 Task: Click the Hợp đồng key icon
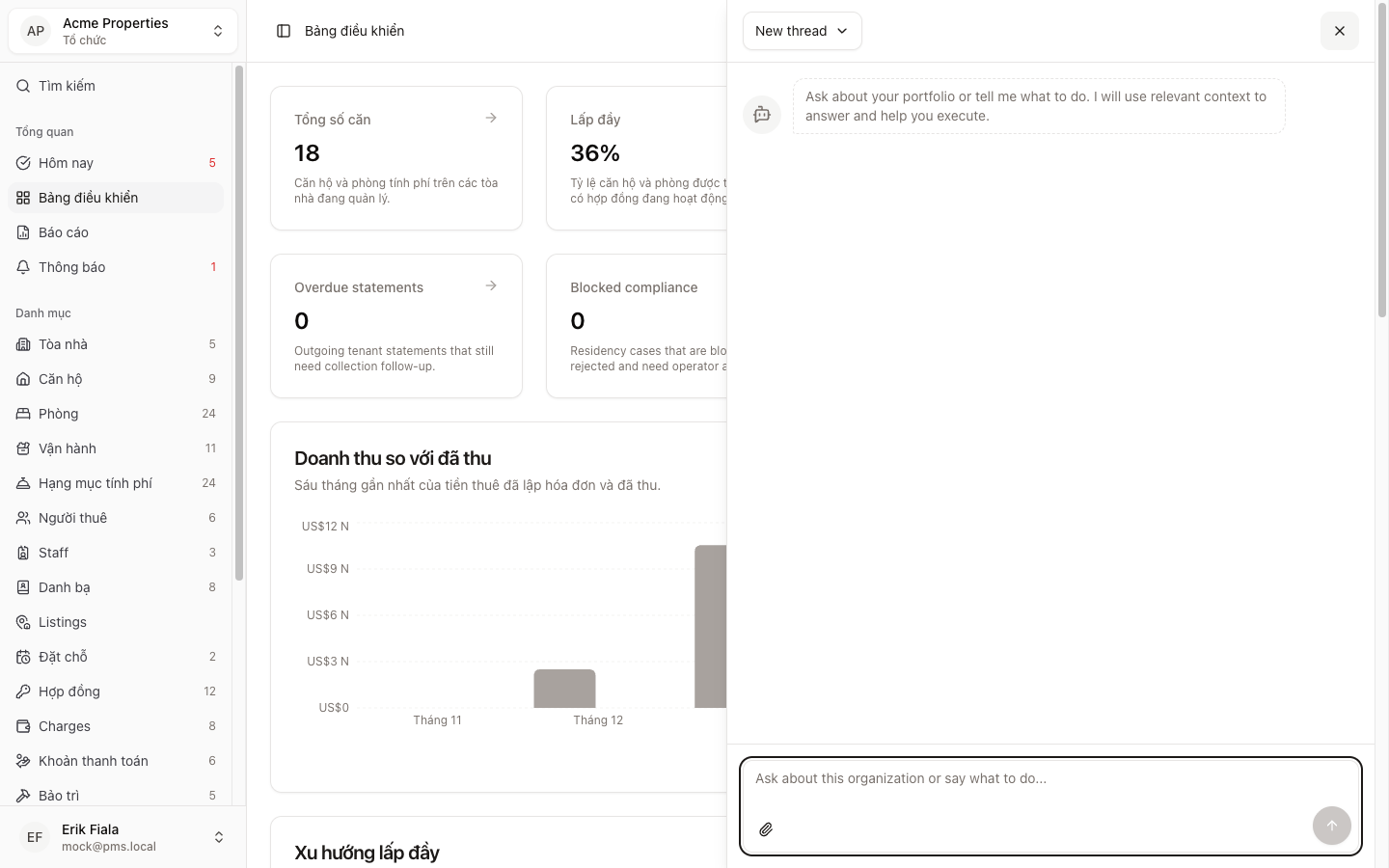point(23,692)
